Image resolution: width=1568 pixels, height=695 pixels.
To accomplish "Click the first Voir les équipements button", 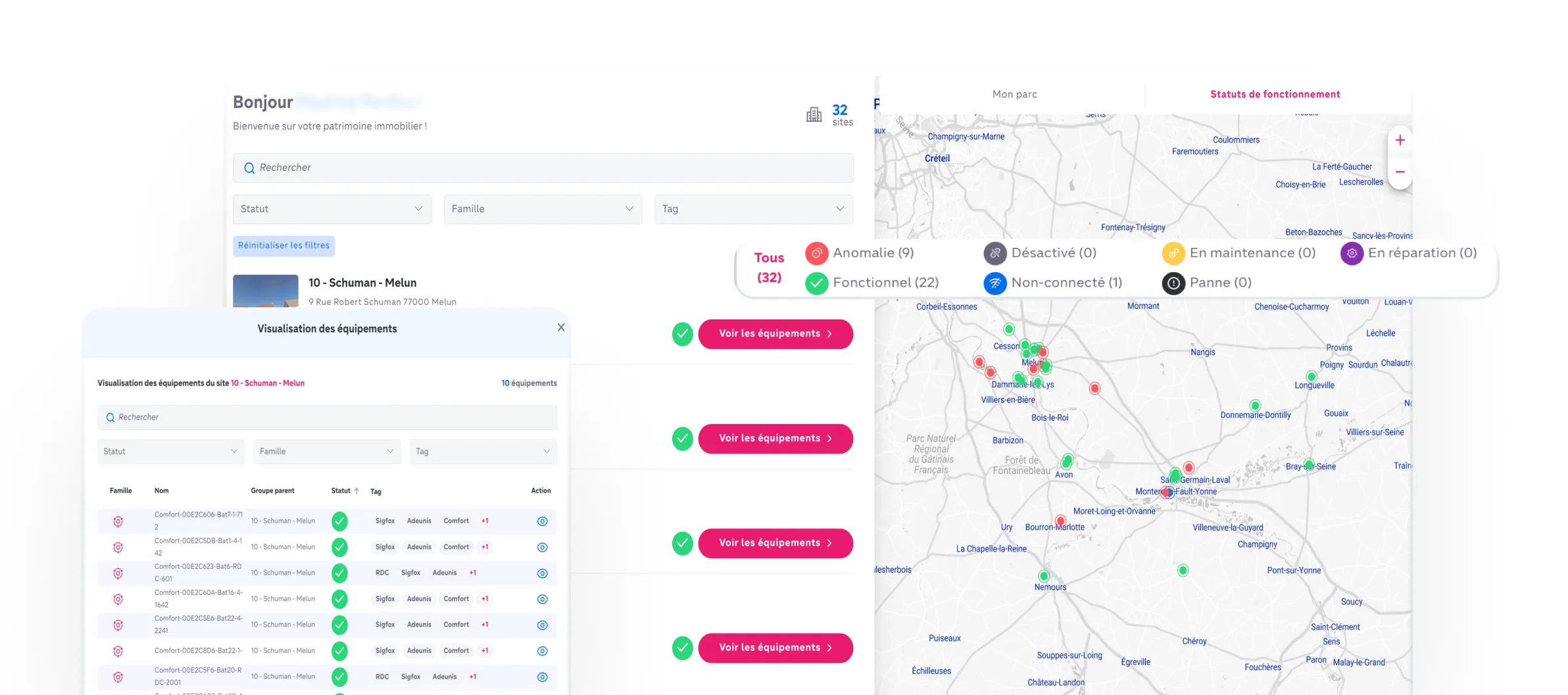I will 775,334.
